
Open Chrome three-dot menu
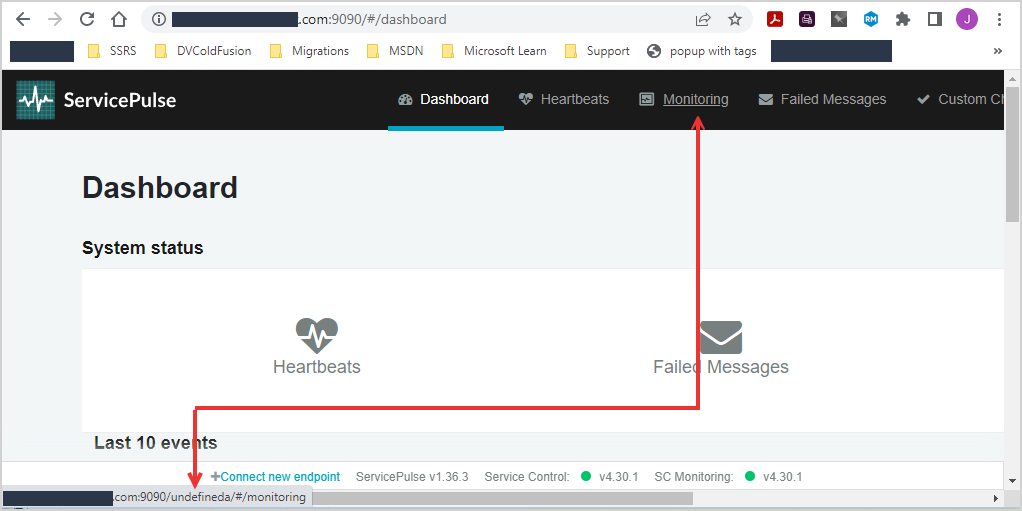(999, 20)
